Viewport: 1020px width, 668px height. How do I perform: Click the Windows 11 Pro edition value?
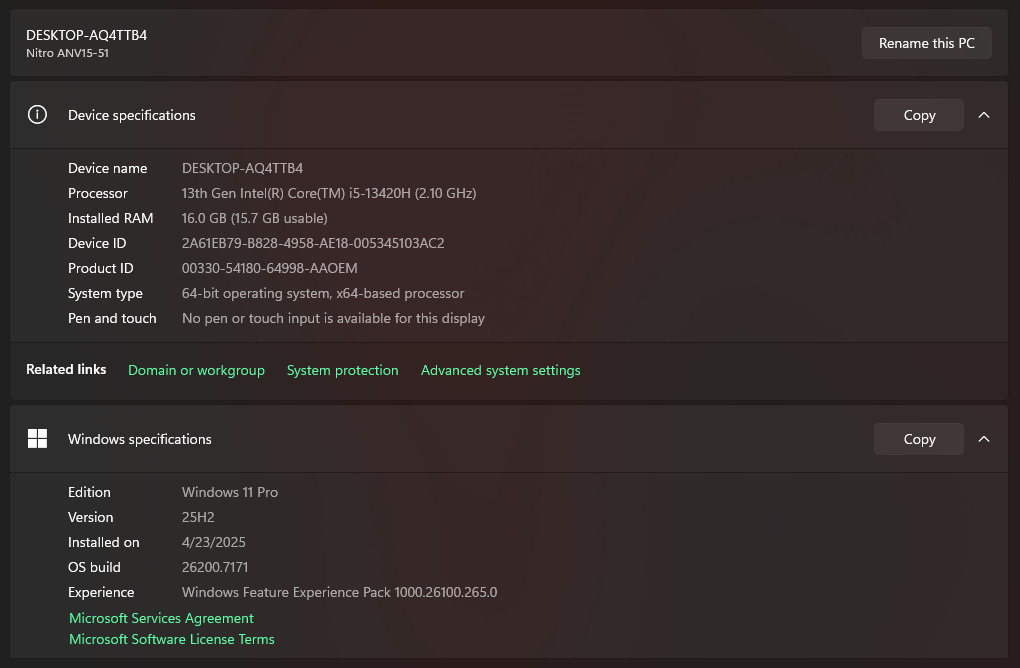tap(230, 492)
